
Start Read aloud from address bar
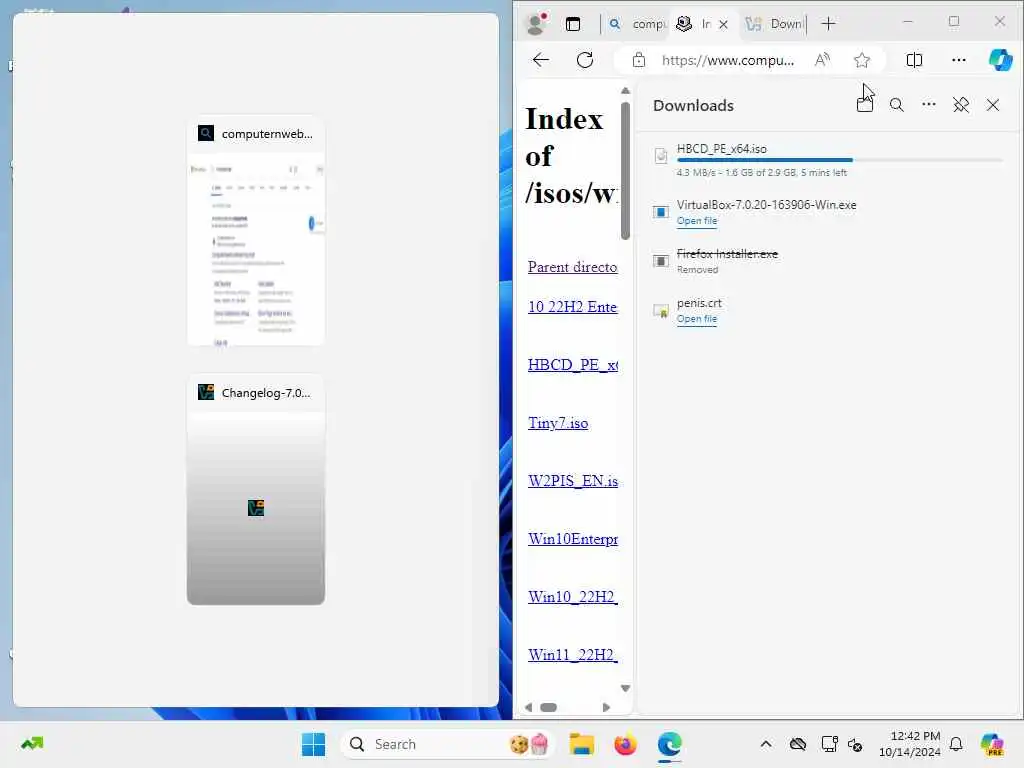(x=822, y=60)
